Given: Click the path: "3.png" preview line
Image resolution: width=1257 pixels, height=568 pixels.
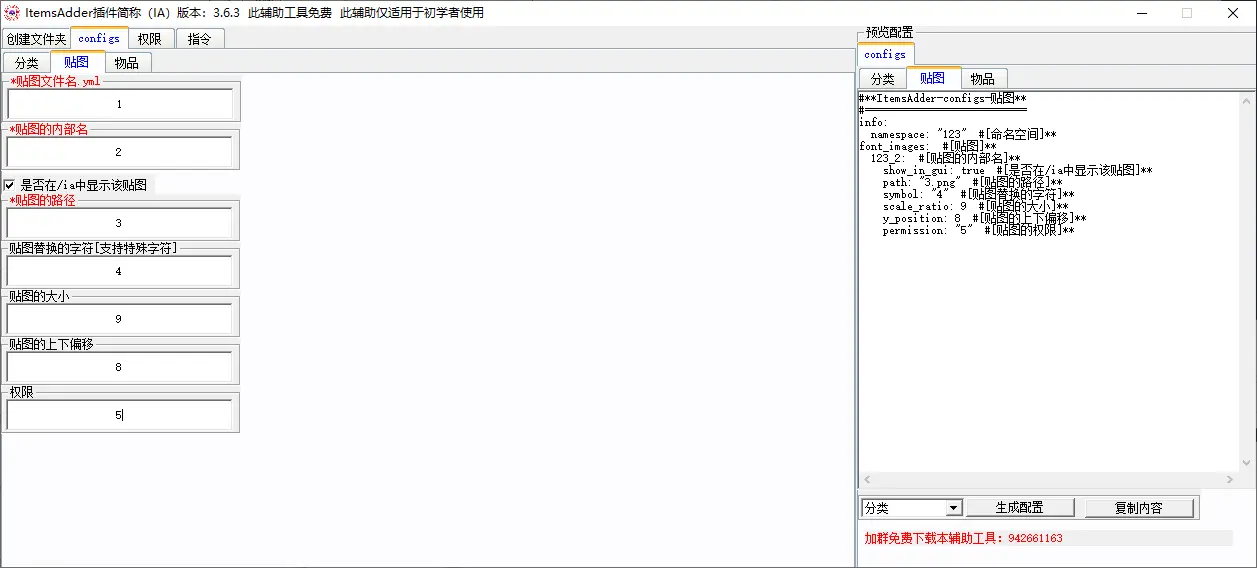Looking at the screenshot, I should 972,182.
